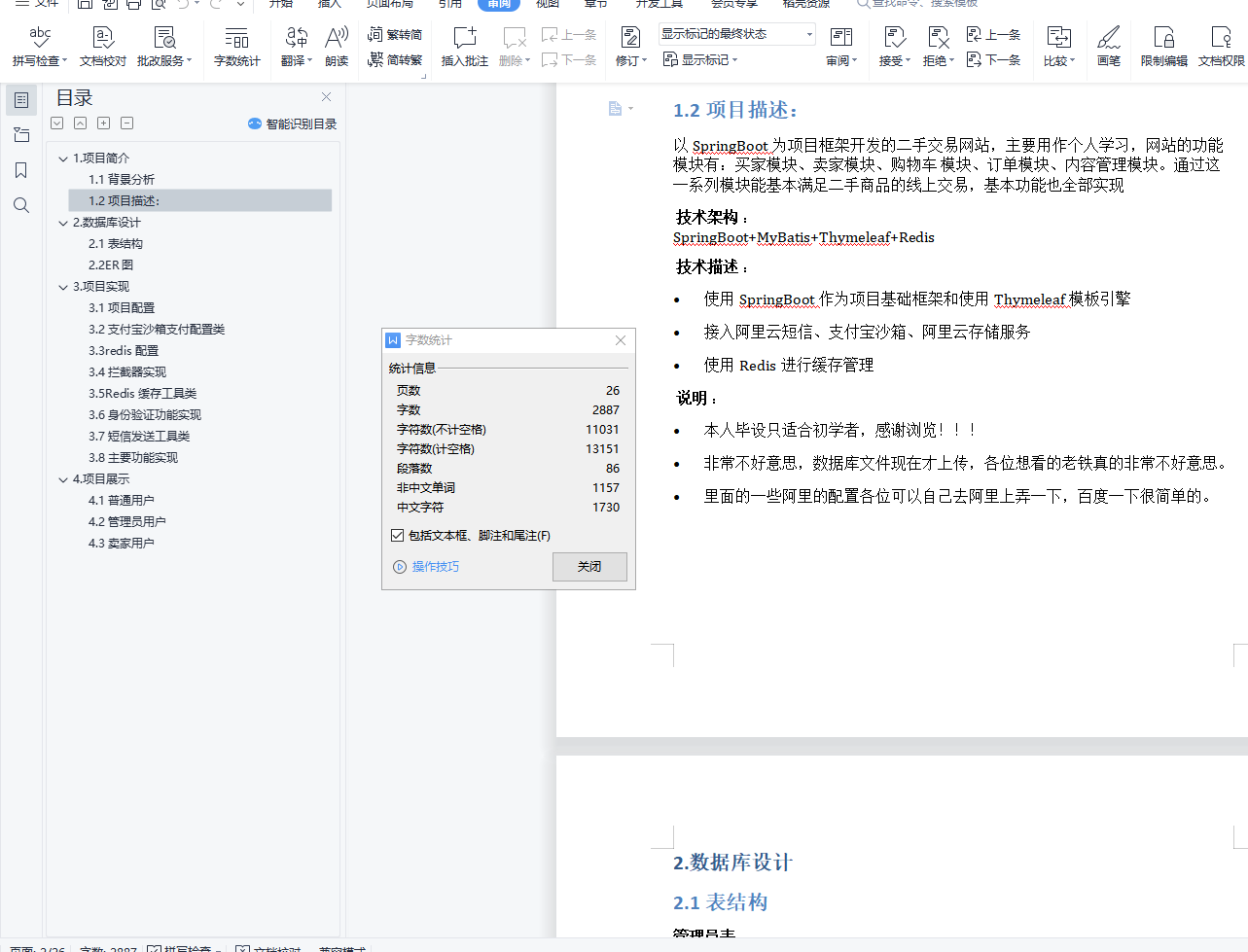The width and height of the screenshot is (1248, 952).
Task: Click the page icon beside the 1.2 heading
Action: [x=615, y=109]
